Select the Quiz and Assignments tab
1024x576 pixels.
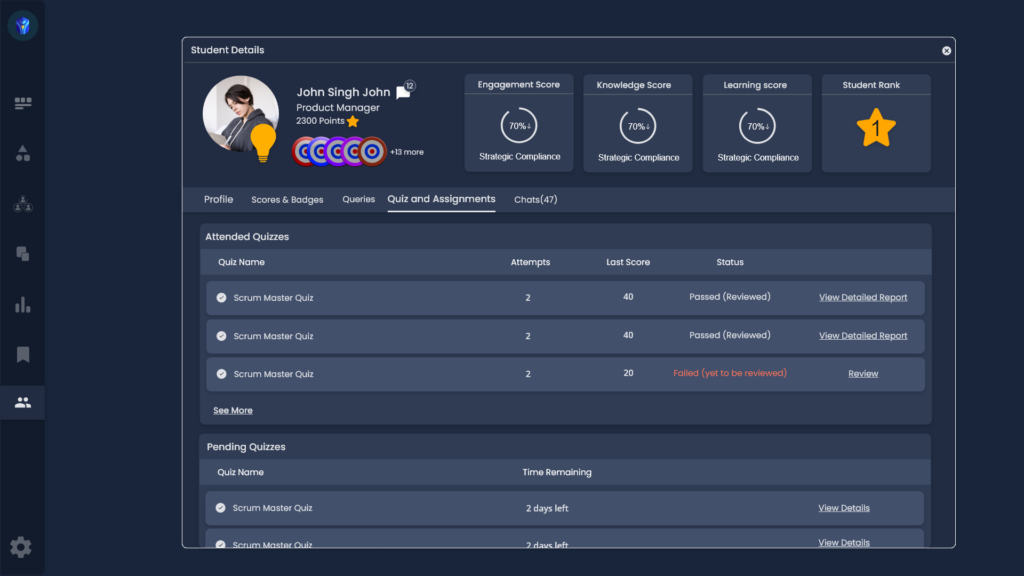(441, 199)
